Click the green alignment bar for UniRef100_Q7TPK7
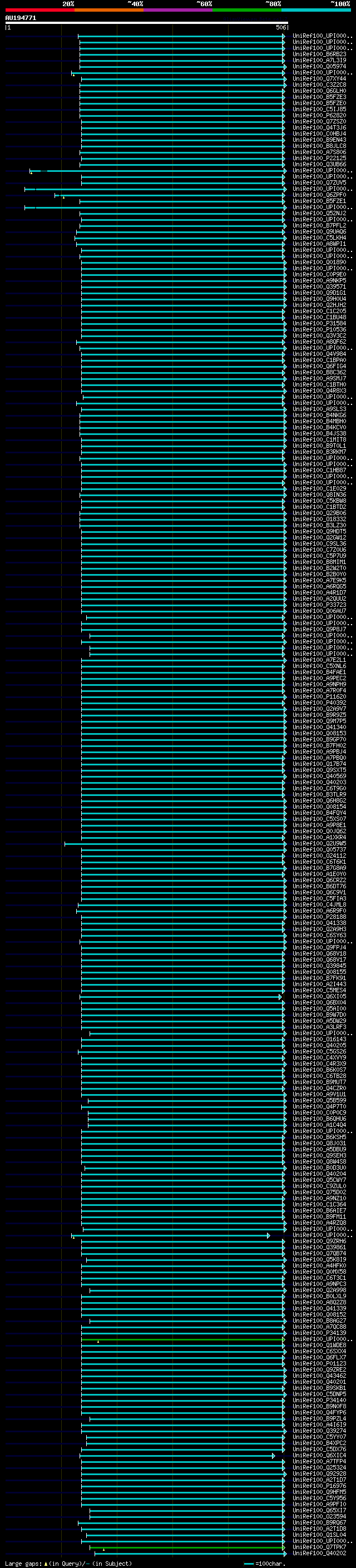The image size is (356, 1568). tap(187, 1548)
